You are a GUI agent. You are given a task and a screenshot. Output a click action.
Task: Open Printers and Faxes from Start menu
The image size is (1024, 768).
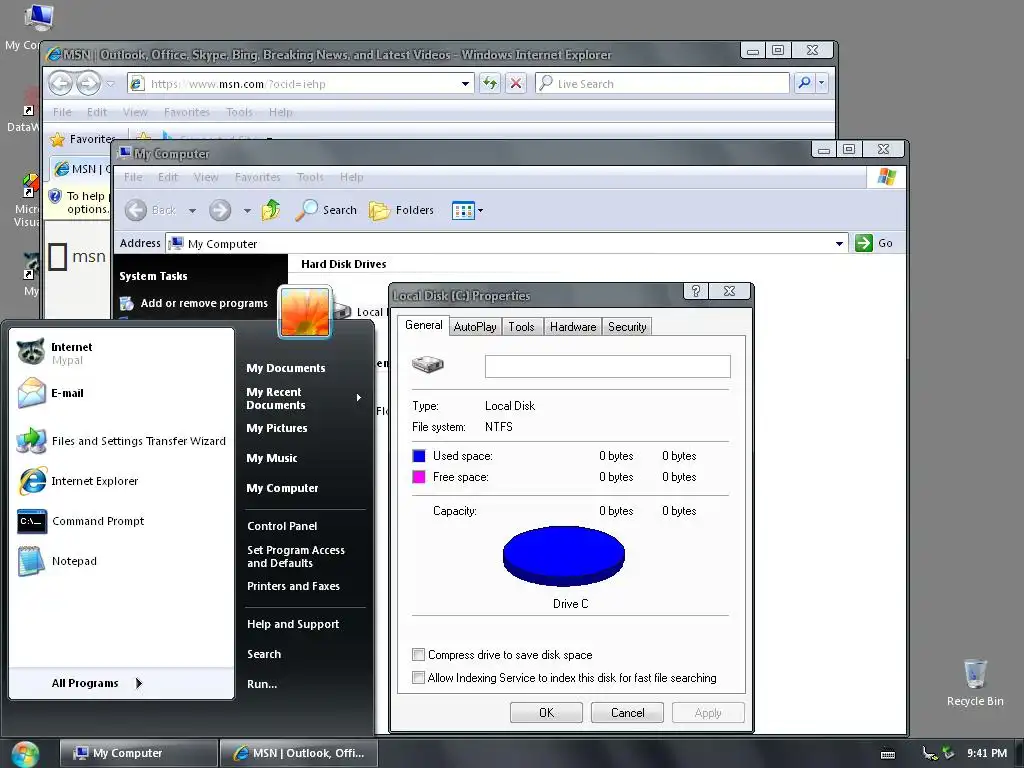293,586
